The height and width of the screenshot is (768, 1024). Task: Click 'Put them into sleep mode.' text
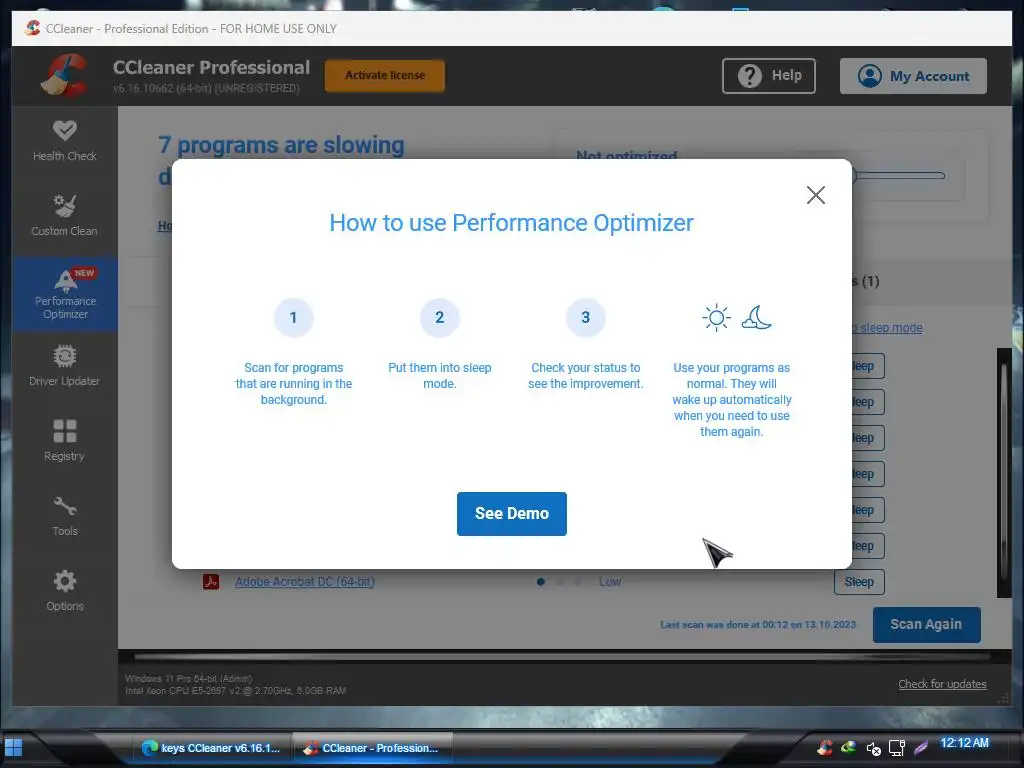(x=440, y=376)
